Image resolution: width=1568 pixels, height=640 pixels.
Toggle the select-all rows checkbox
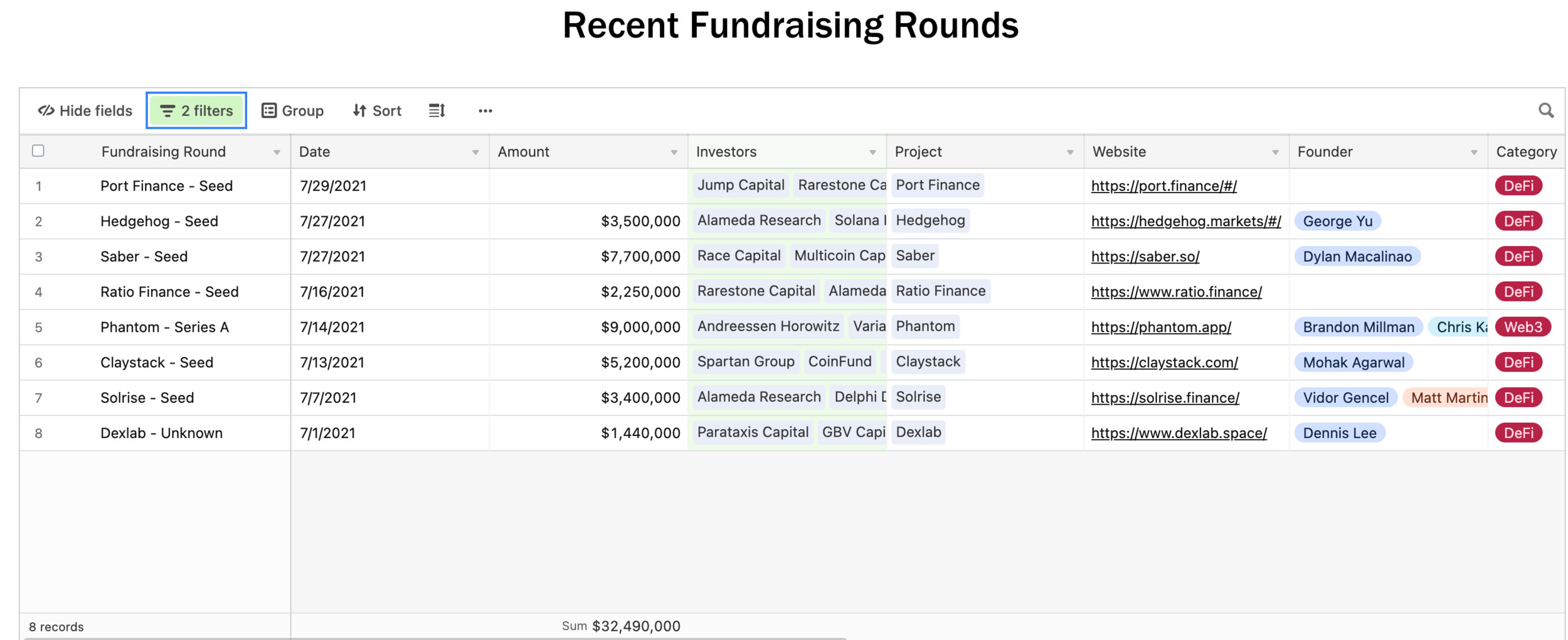point(38,151)
